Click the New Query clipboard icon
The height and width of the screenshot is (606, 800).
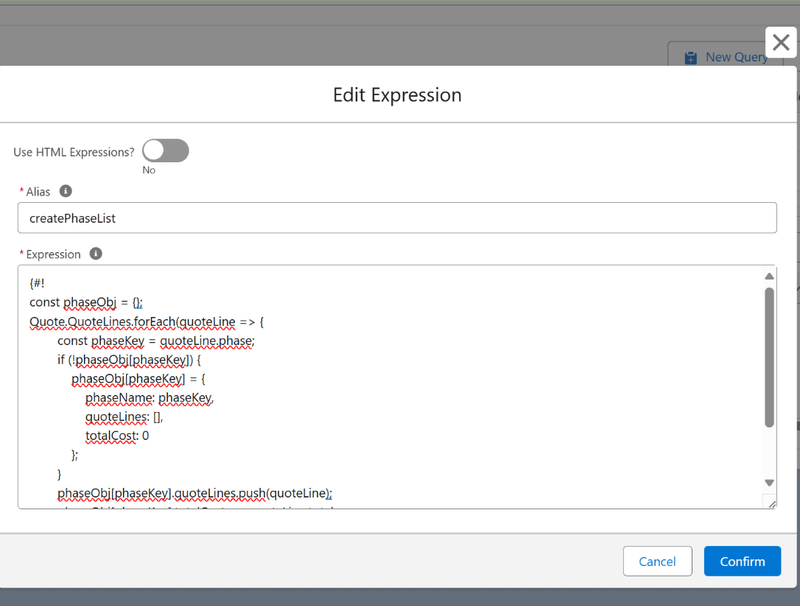coord(691,58)
